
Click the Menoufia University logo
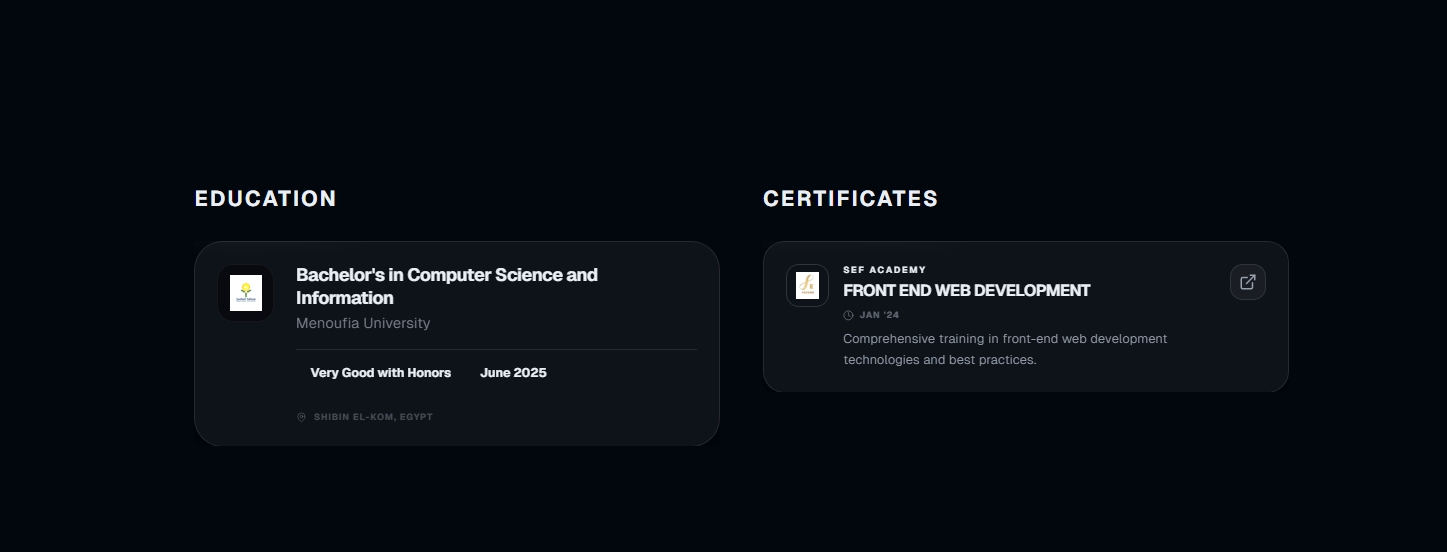click(x=246, y=293)
